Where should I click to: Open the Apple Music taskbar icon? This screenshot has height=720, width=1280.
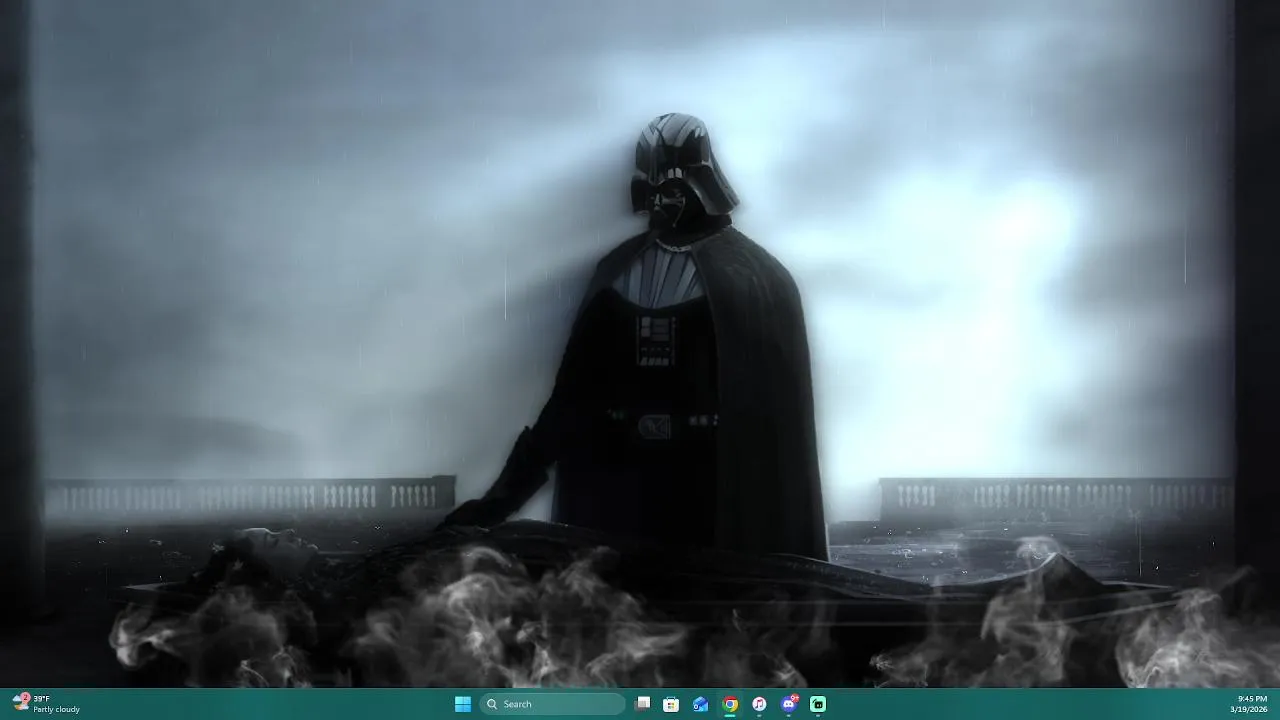(x=759, y=704)
